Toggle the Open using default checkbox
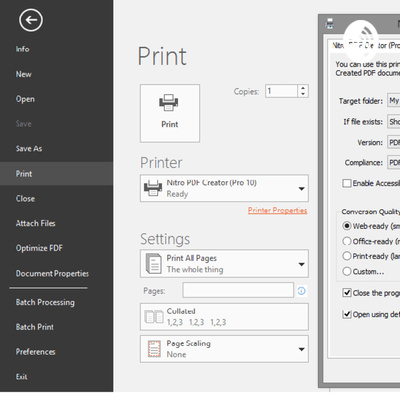The width and height of the screenshot is (400, 400). (347, 314)
